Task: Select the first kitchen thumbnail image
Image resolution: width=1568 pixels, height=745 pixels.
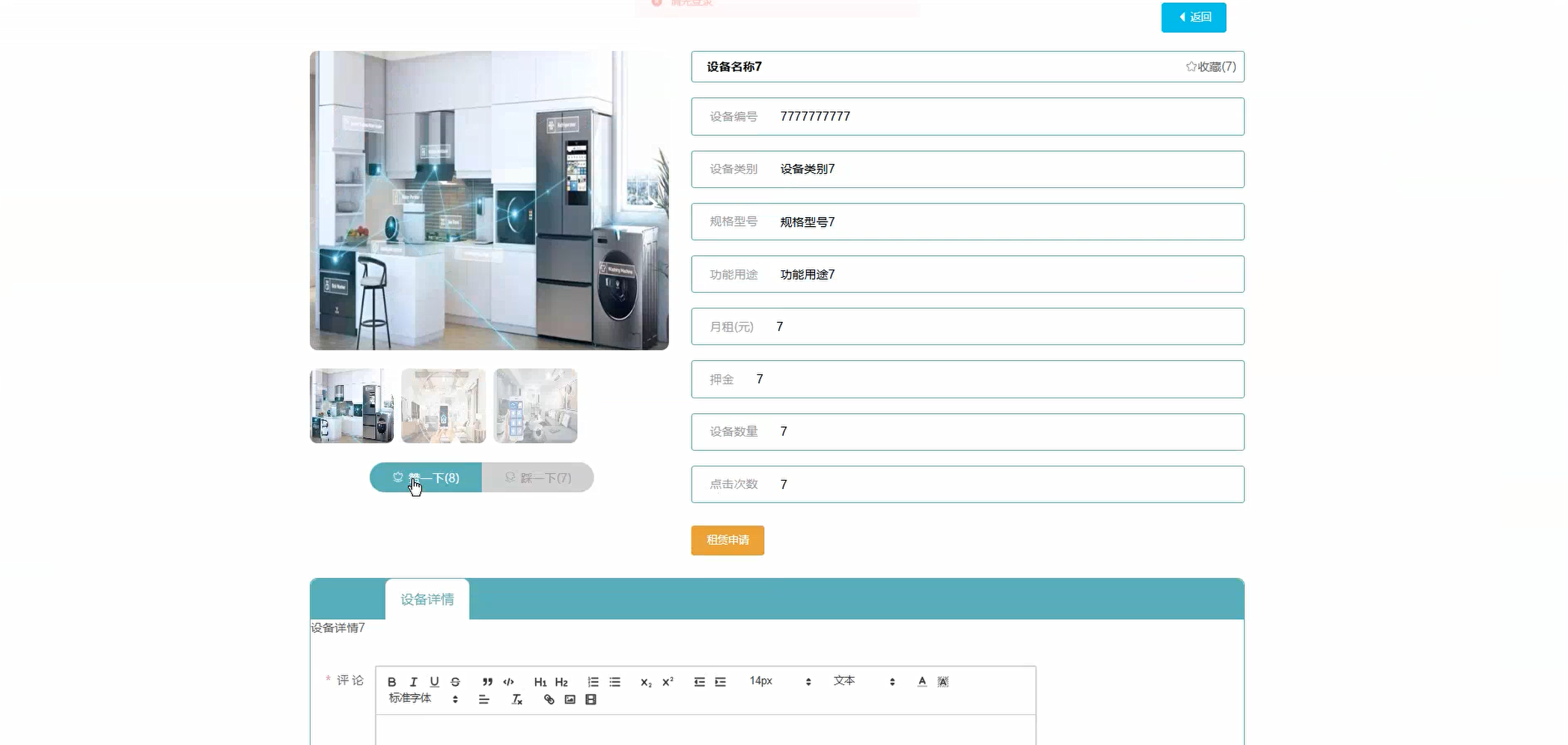Action: (x=352, y=406)
